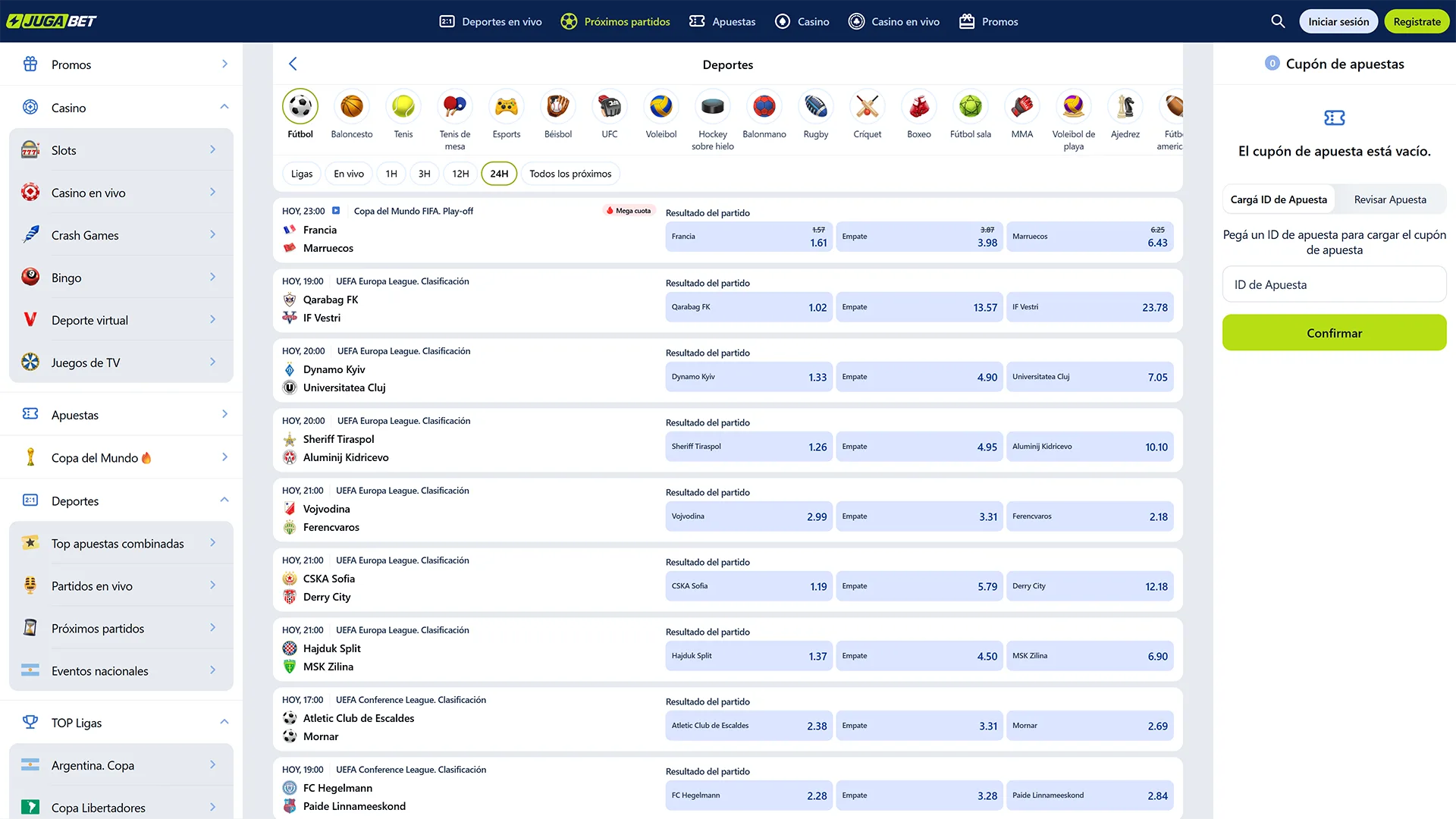This screenshot has height=819, width=1456.
Task: Bet on Francia at 1.61
Action: 748,237
